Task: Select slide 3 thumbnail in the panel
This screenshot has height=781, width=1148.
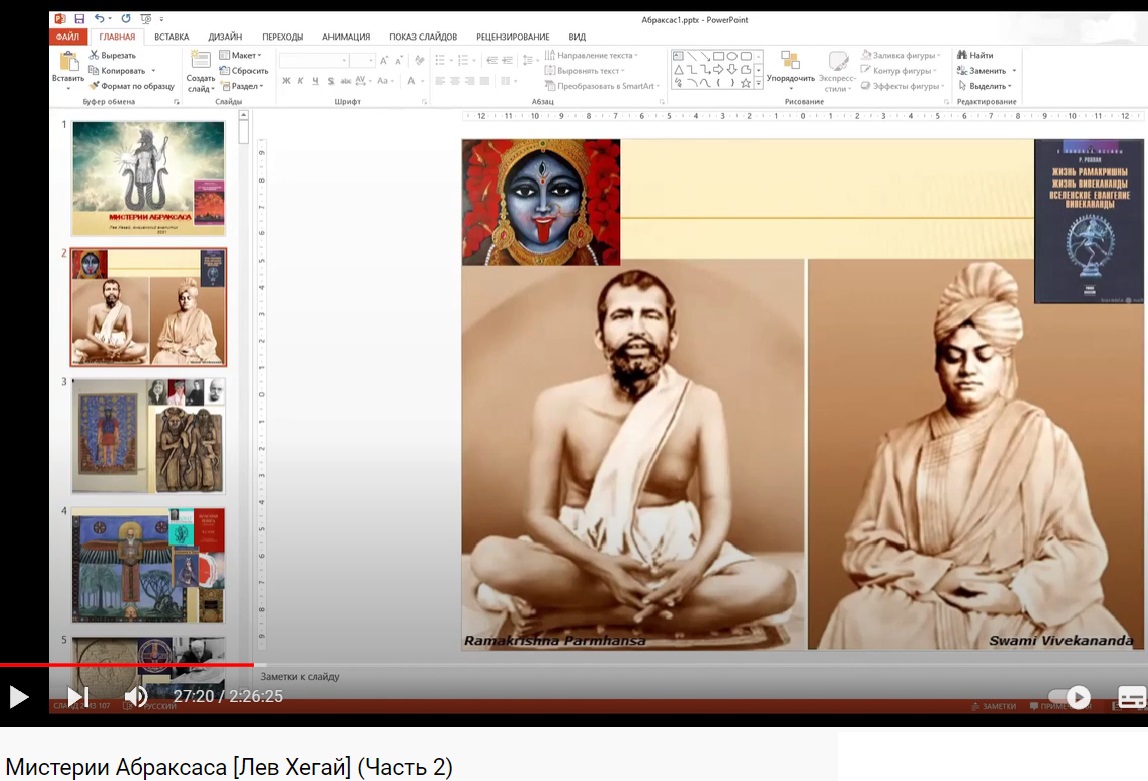Action: tap(149, 436)
